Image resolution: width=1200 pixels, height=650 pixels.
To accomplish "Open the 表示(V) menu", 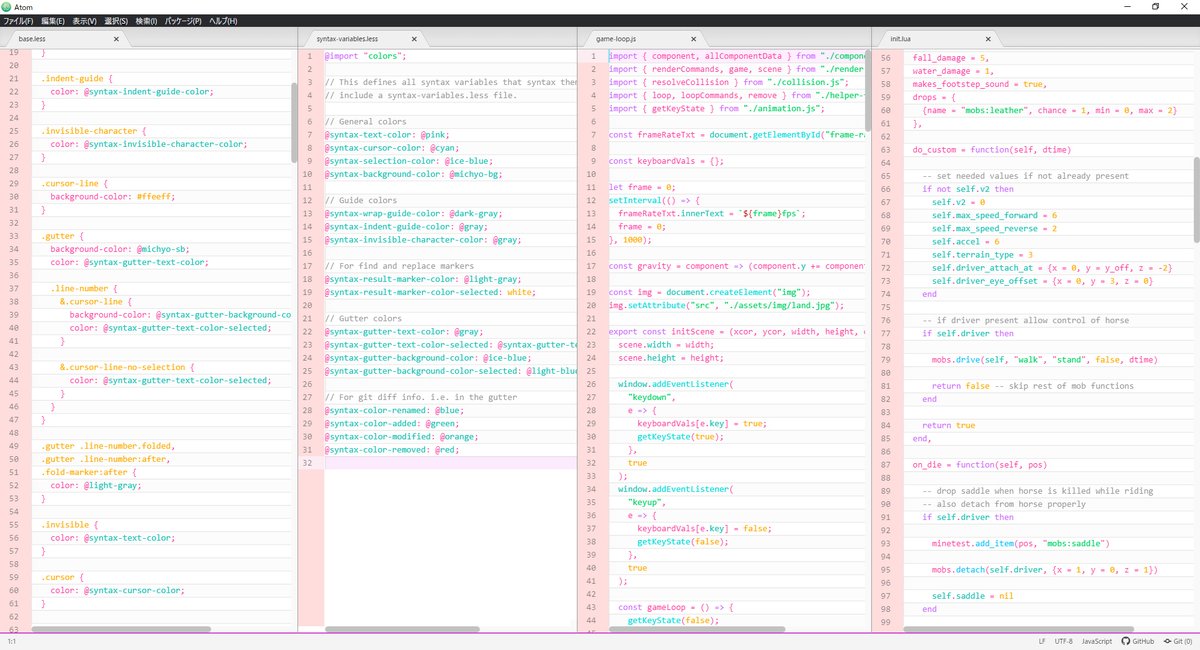I will pos(85,21).
